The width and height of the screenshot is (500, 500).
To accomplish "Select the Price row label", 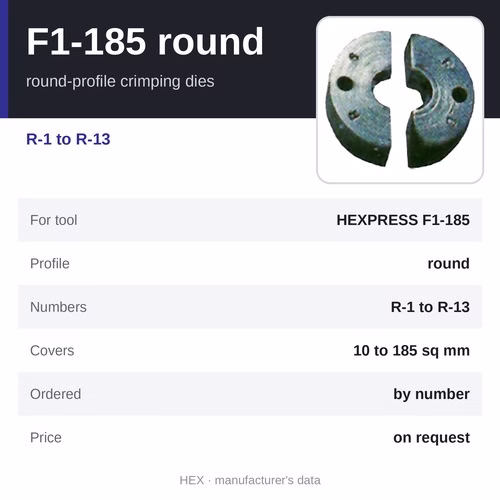I will (x=46, y=438).
